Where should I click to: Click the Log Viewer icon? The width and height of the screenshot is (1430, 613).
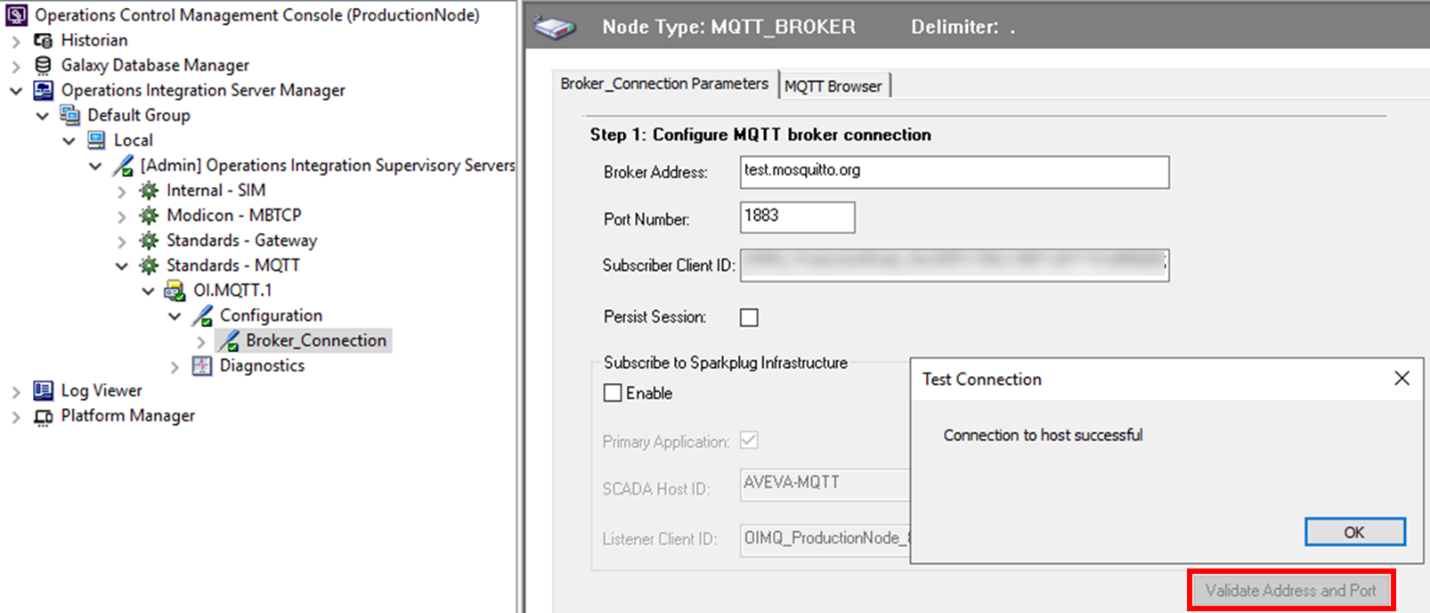pos(43,390)
